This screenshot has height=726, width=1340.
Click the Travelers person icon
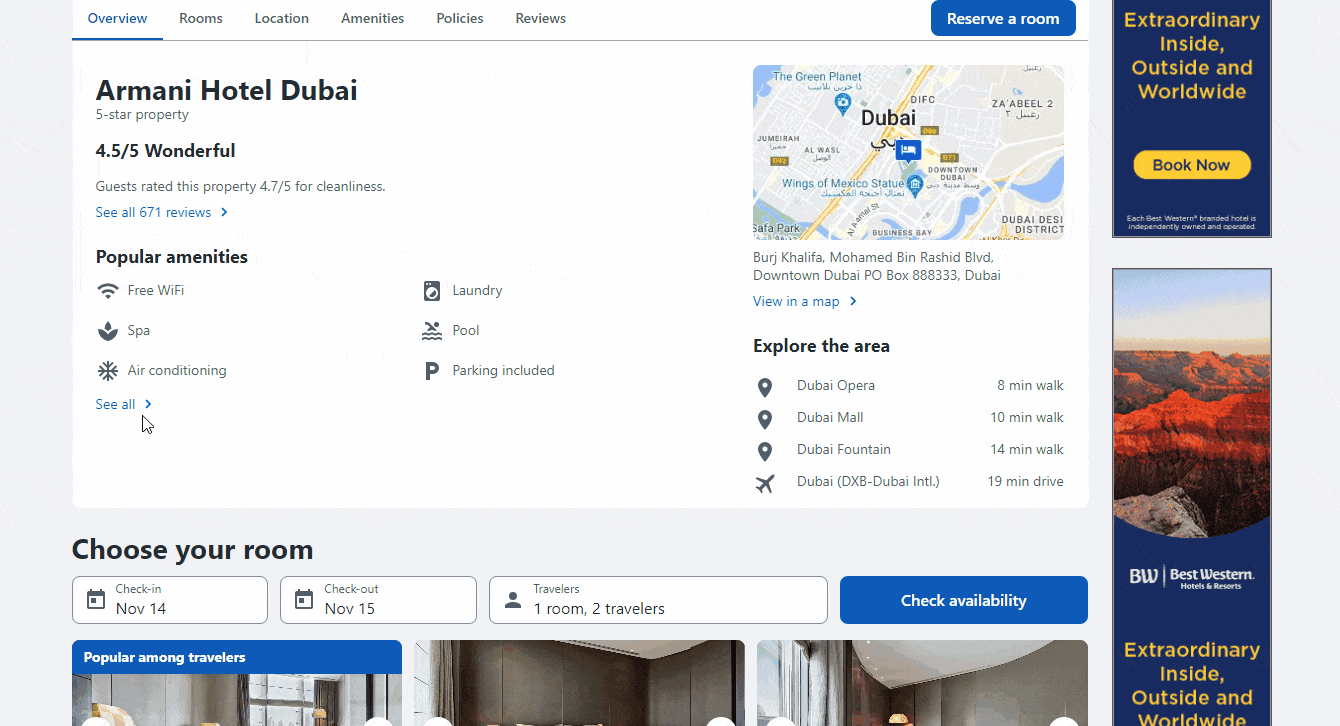coord(513,600)
